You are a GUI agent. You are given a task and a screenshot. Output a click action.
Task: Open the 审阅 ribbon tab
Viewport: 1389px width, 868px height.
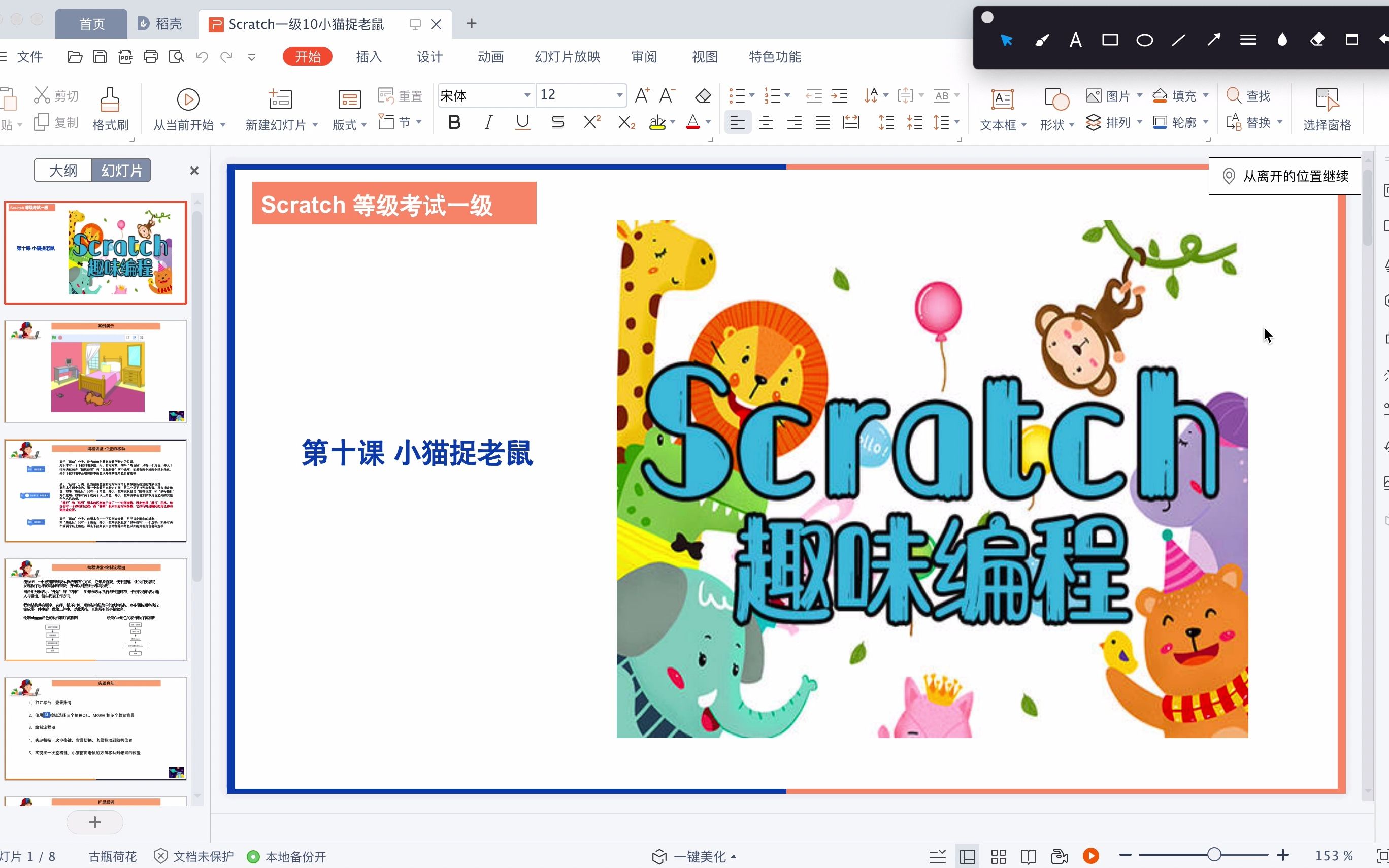coord(644,57)
